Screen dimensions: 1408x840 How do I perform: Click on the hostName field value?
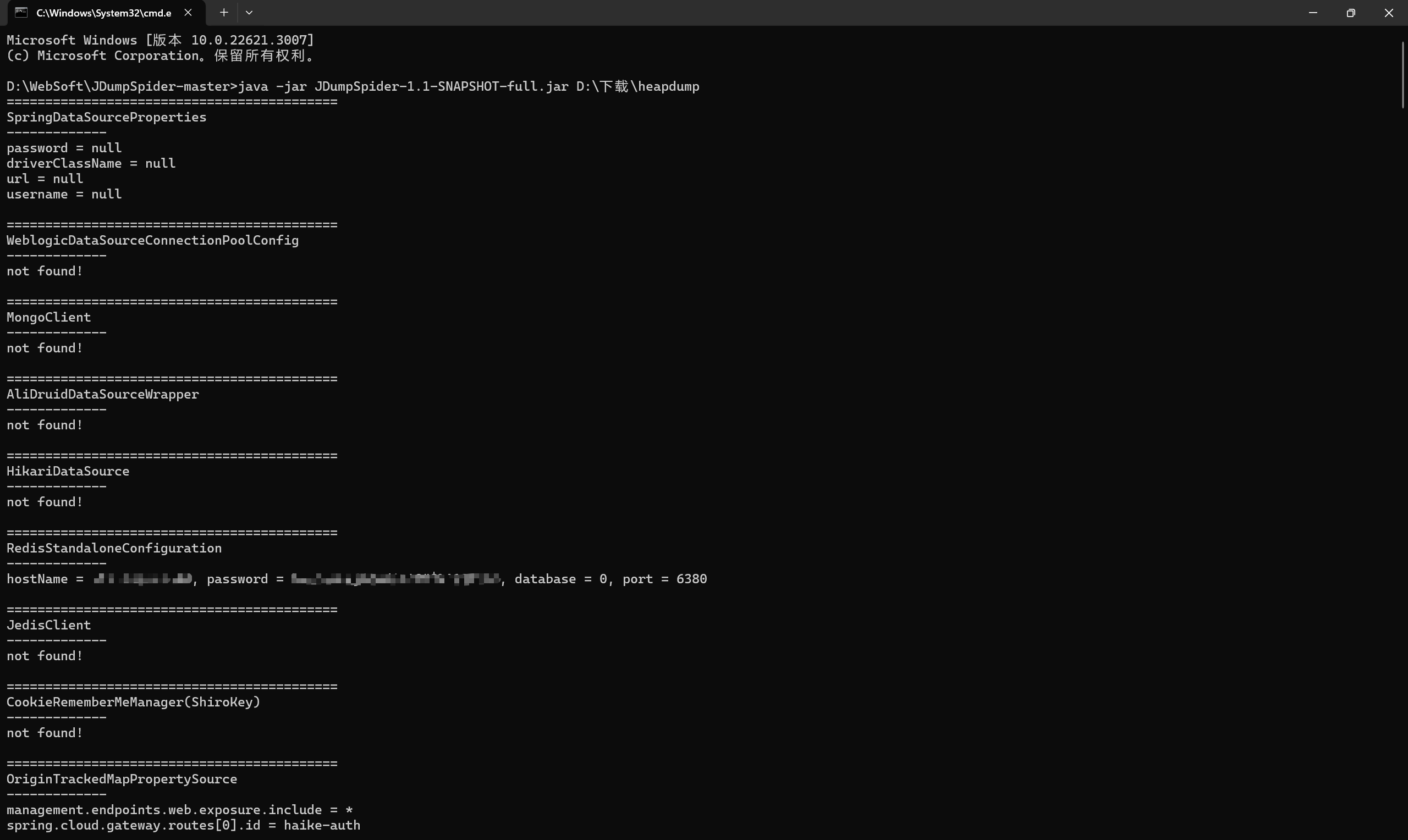click(141, 579)
